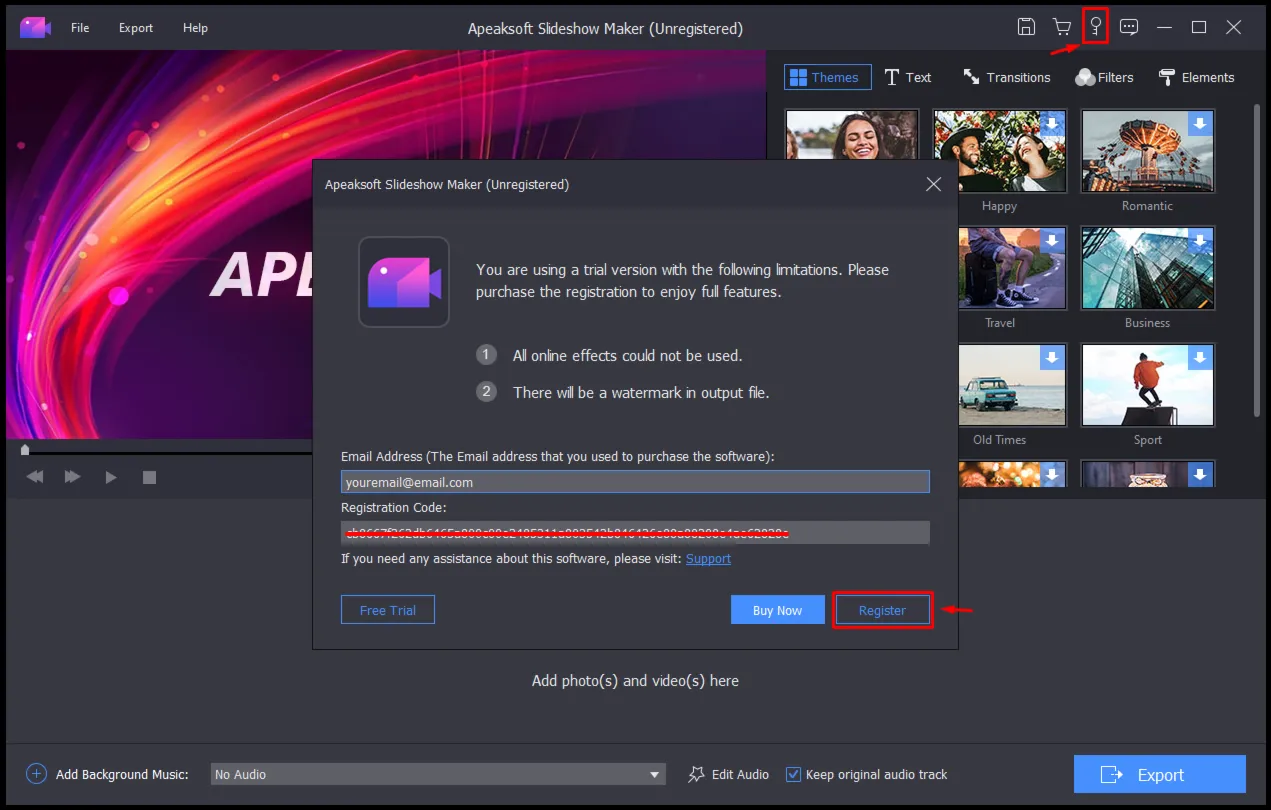Click the Buy Now button
Image resolution: width=1271 pixels, height=810 pixels.
coord(777,610)
